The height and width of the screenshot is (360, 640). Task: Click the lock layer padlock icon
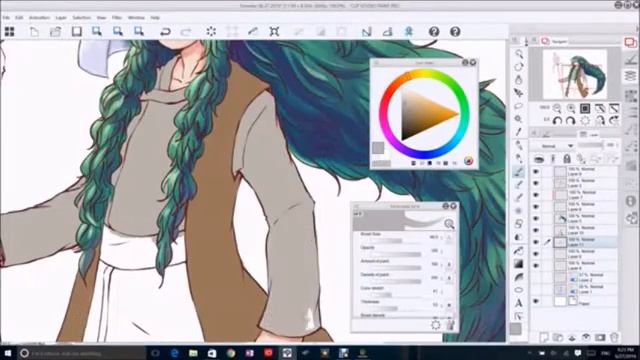tap(567, 158)
